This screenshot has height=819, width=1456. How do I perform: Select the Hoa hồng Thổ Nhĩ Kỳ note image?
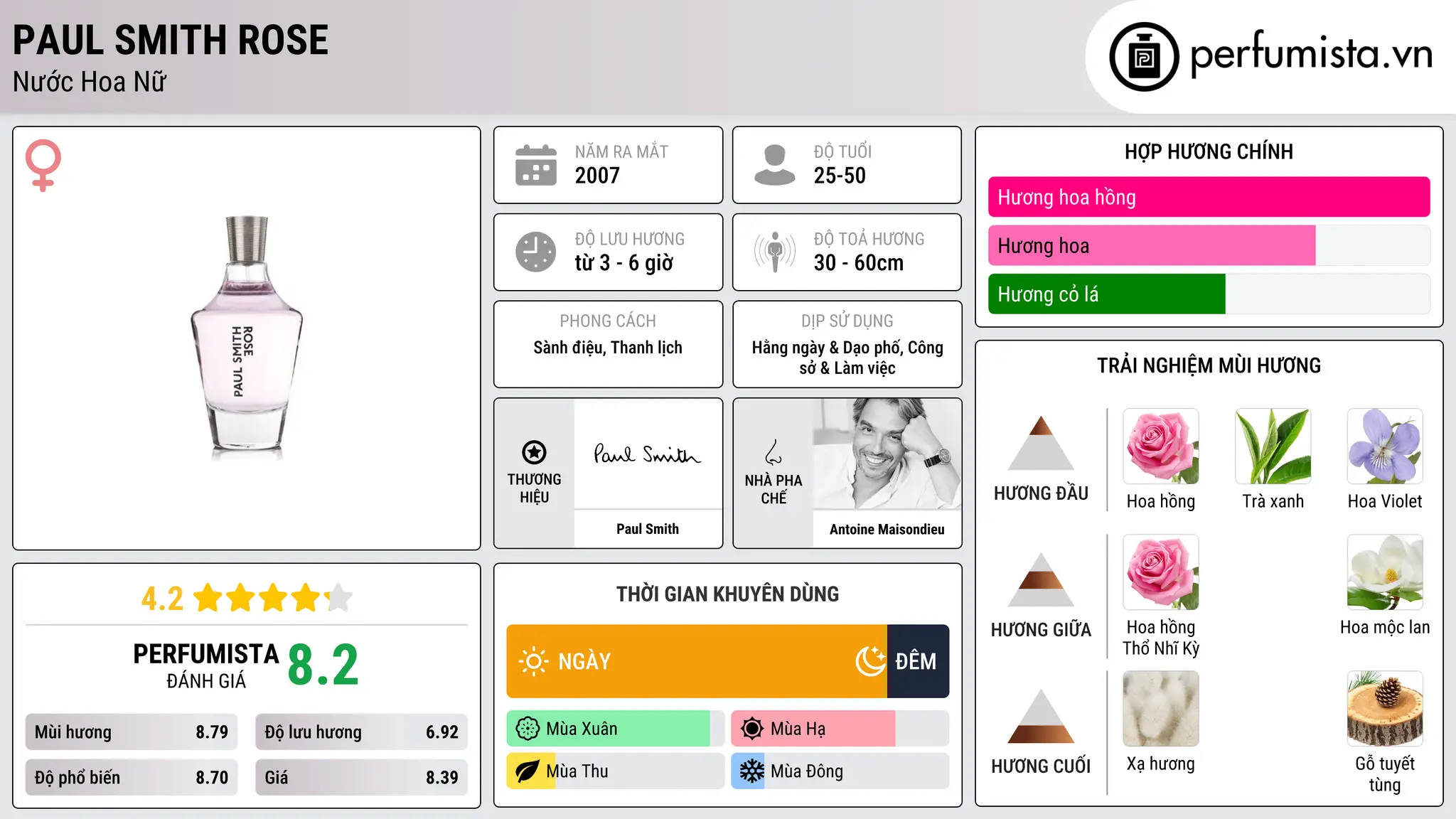click(1161, 572)
